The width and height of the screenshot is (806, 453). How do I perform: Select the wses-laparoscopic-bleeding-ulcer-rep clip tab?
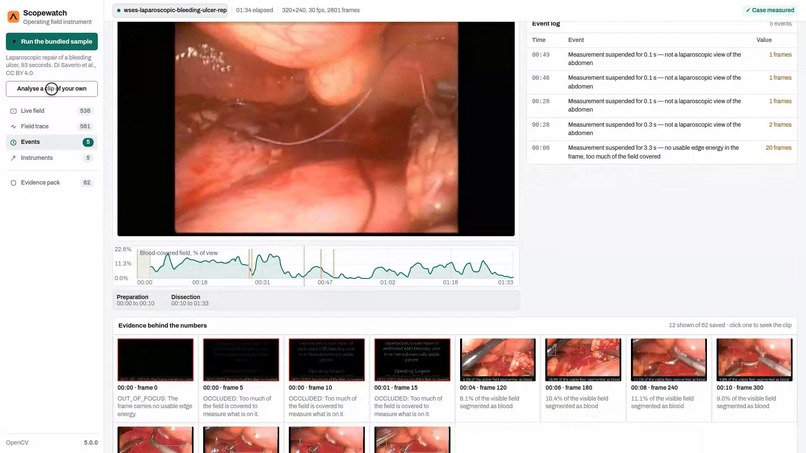tap(171, 10)
